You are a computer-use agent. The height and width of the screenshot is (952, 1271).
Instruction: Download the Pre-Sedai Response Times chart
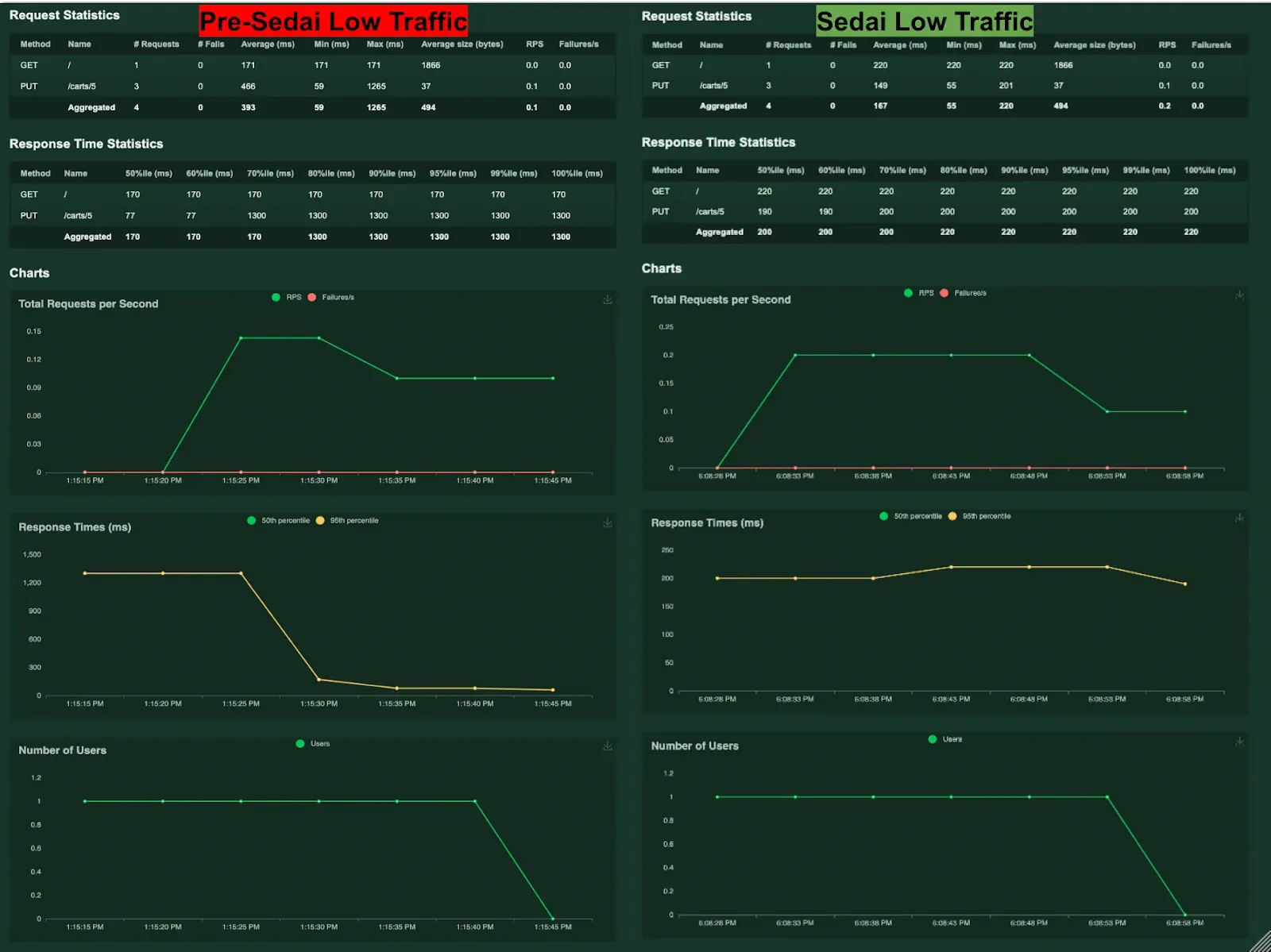point(608,523)
